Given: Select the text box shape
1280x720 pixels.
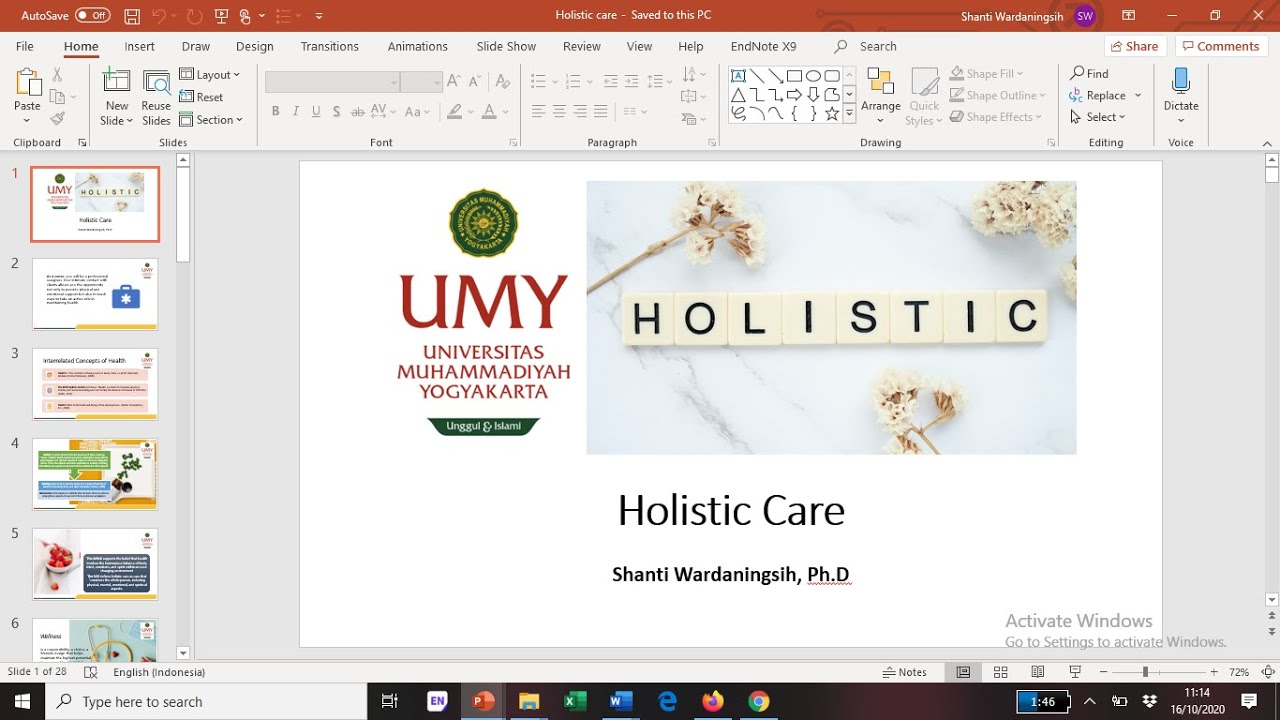Looking at the screenshot, I should [738, 75].
